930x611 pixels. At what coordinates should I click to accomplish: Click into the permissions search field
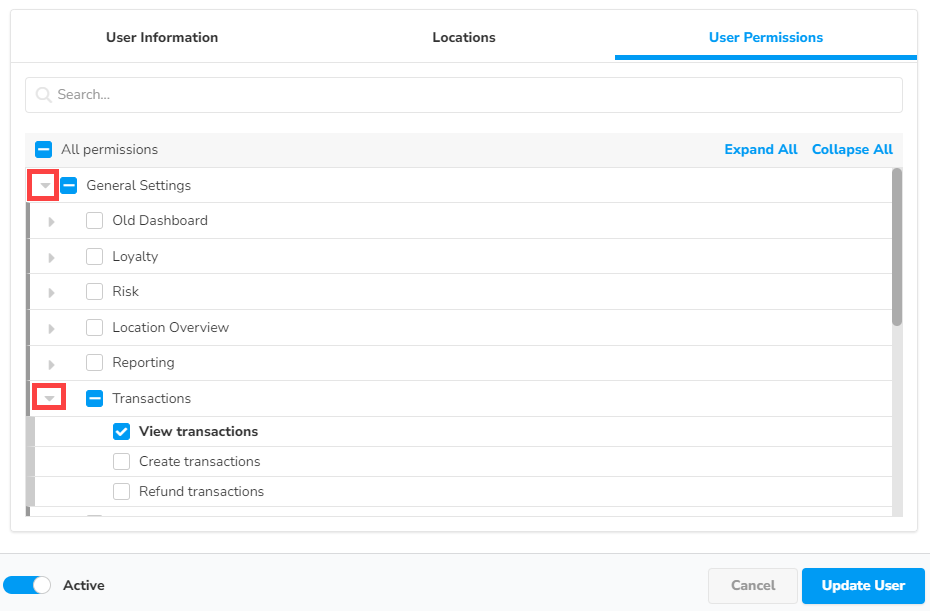[x=470, y=95]
